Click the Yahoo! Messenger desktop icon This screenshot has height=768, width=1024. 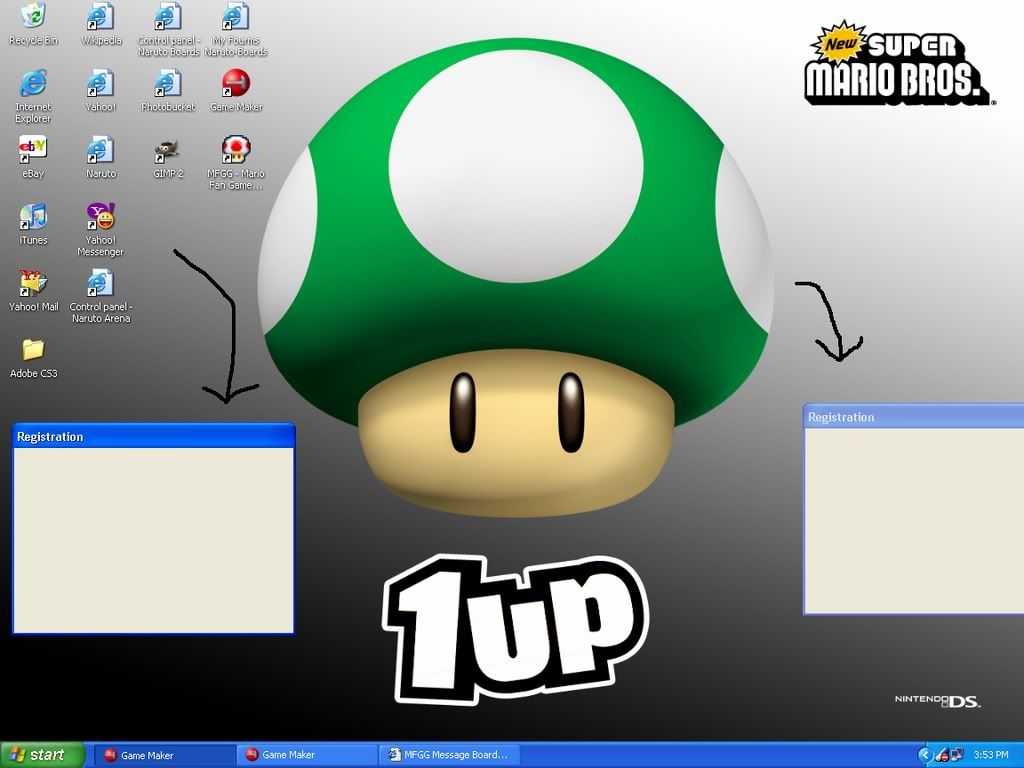point(100,217)
